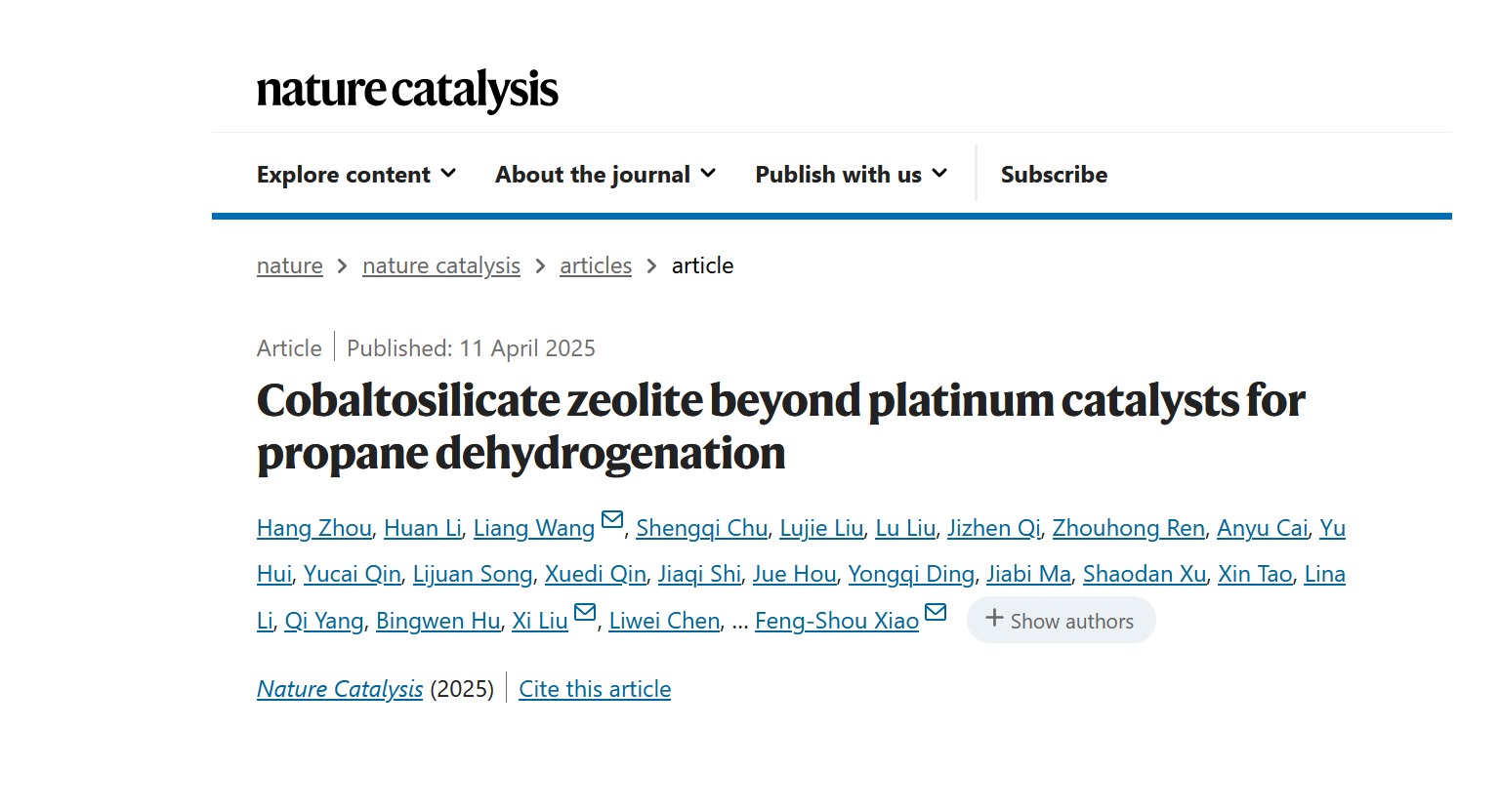Click the nature catalysis logo
1500x812 pixels.
(407, 90)
